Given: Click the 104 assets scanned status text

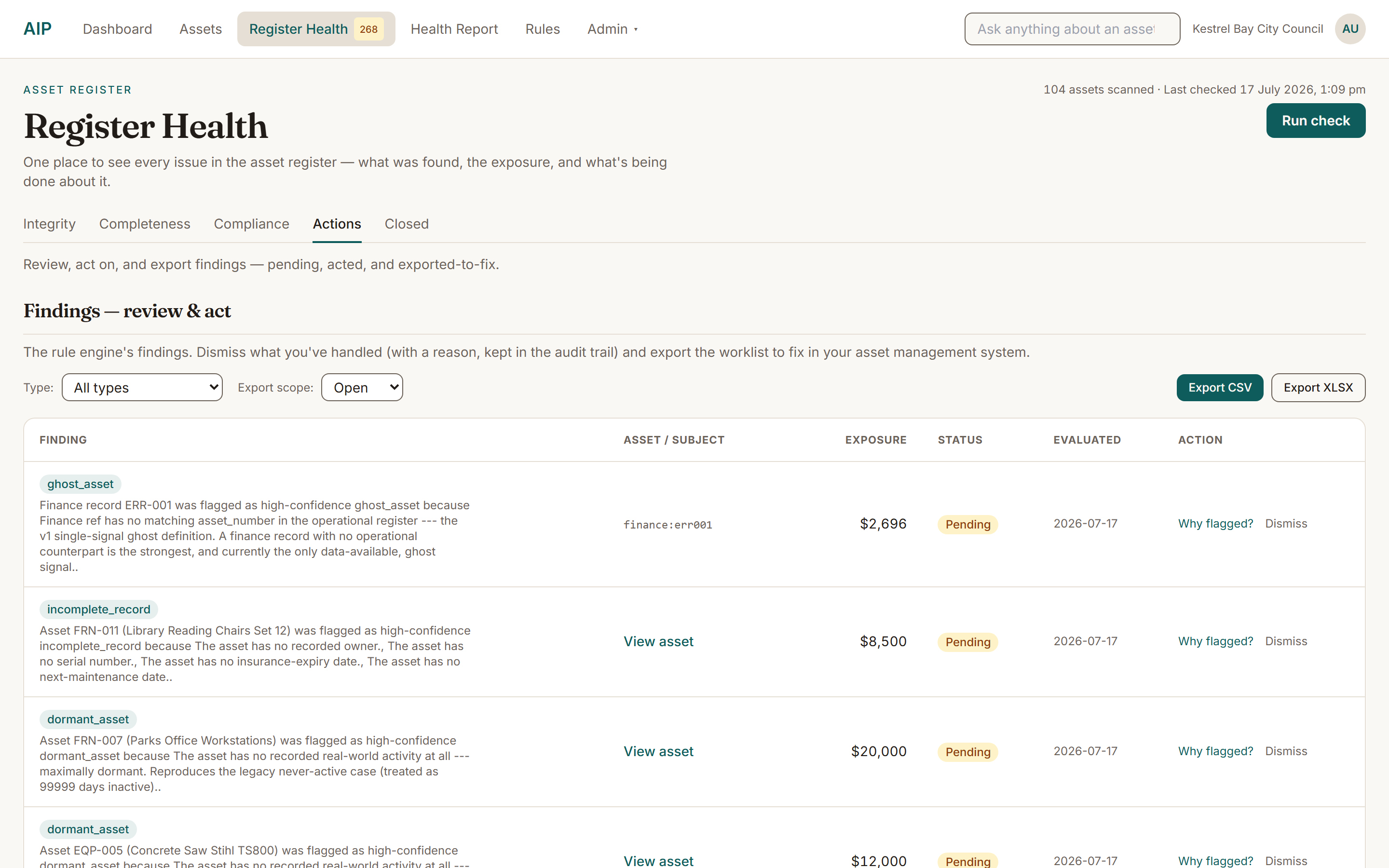Looking at the screenshot, I should [x=1204, y=90].
